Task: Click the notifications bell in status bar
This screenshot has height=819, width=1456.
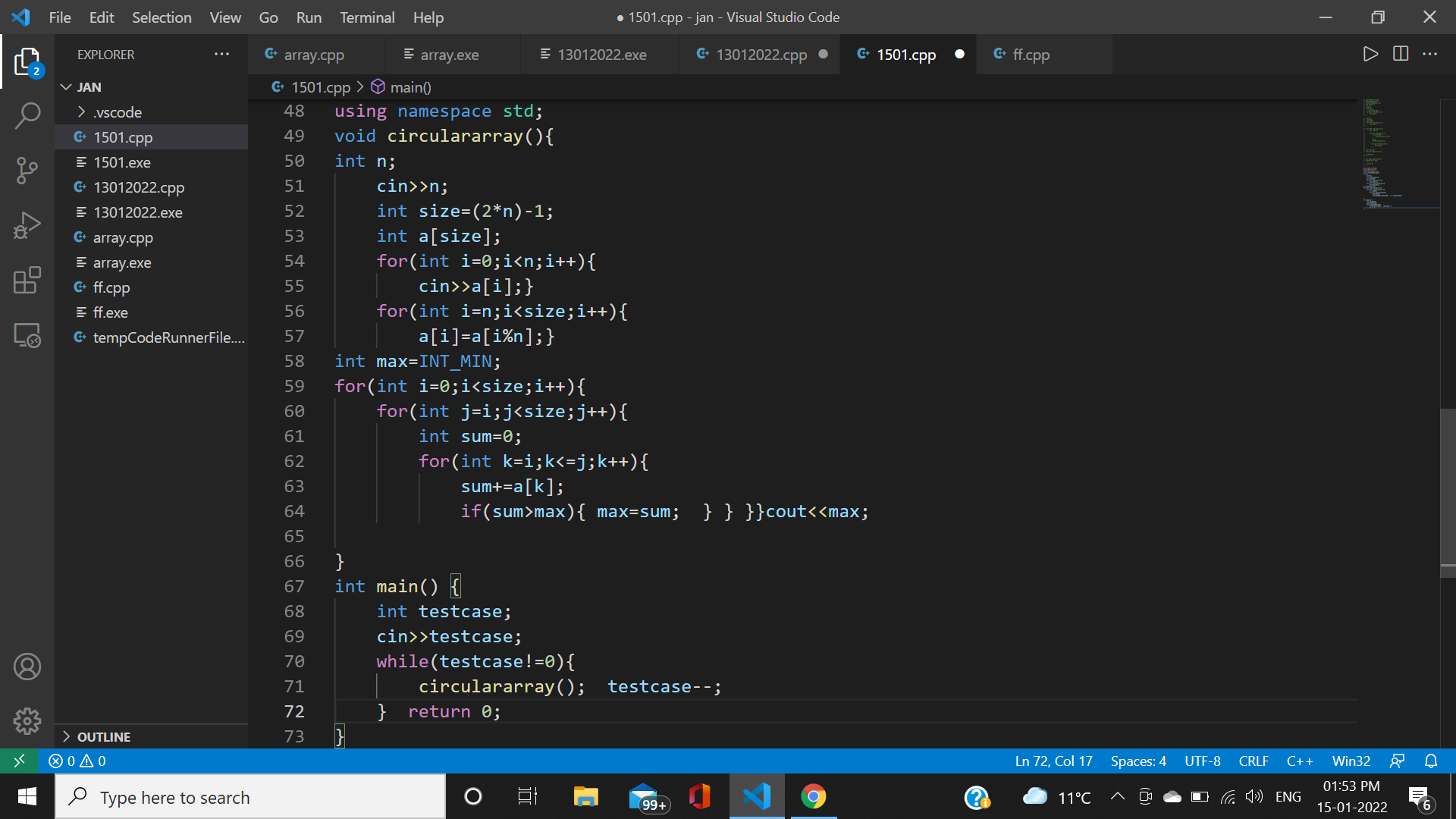Action: click(1431, 761)
